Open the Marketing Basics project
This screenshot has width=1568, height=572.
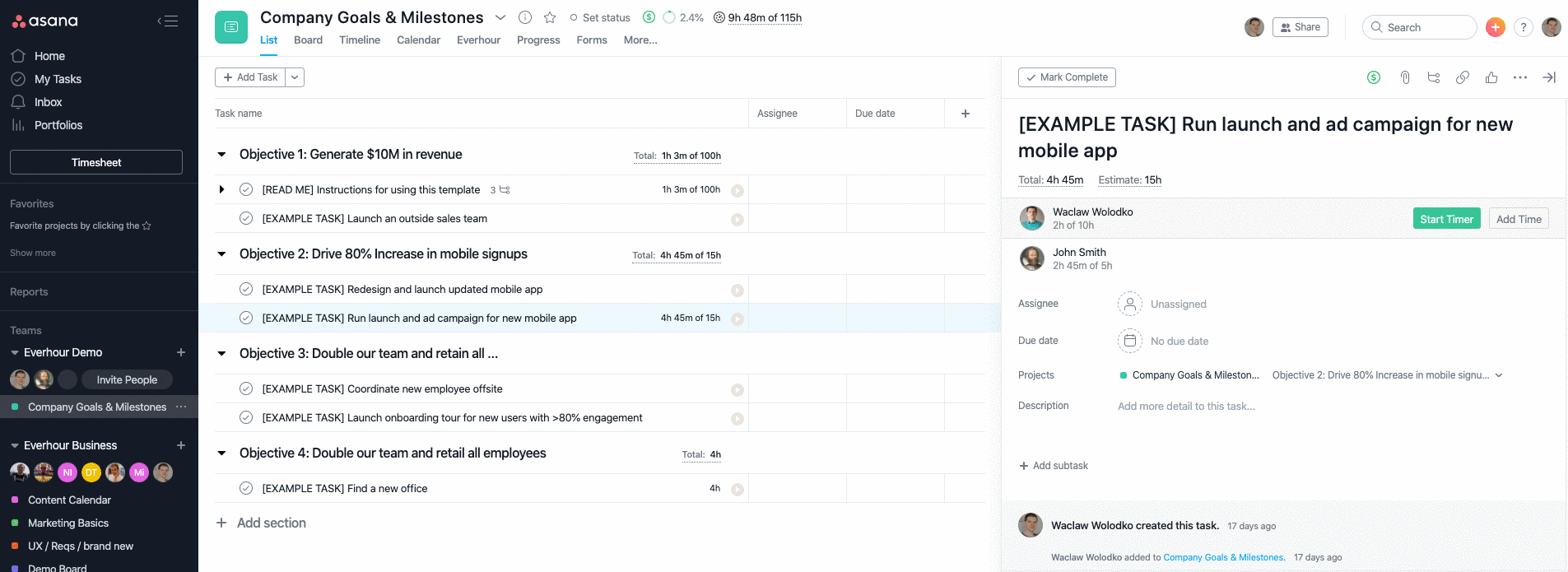point(68,523)
